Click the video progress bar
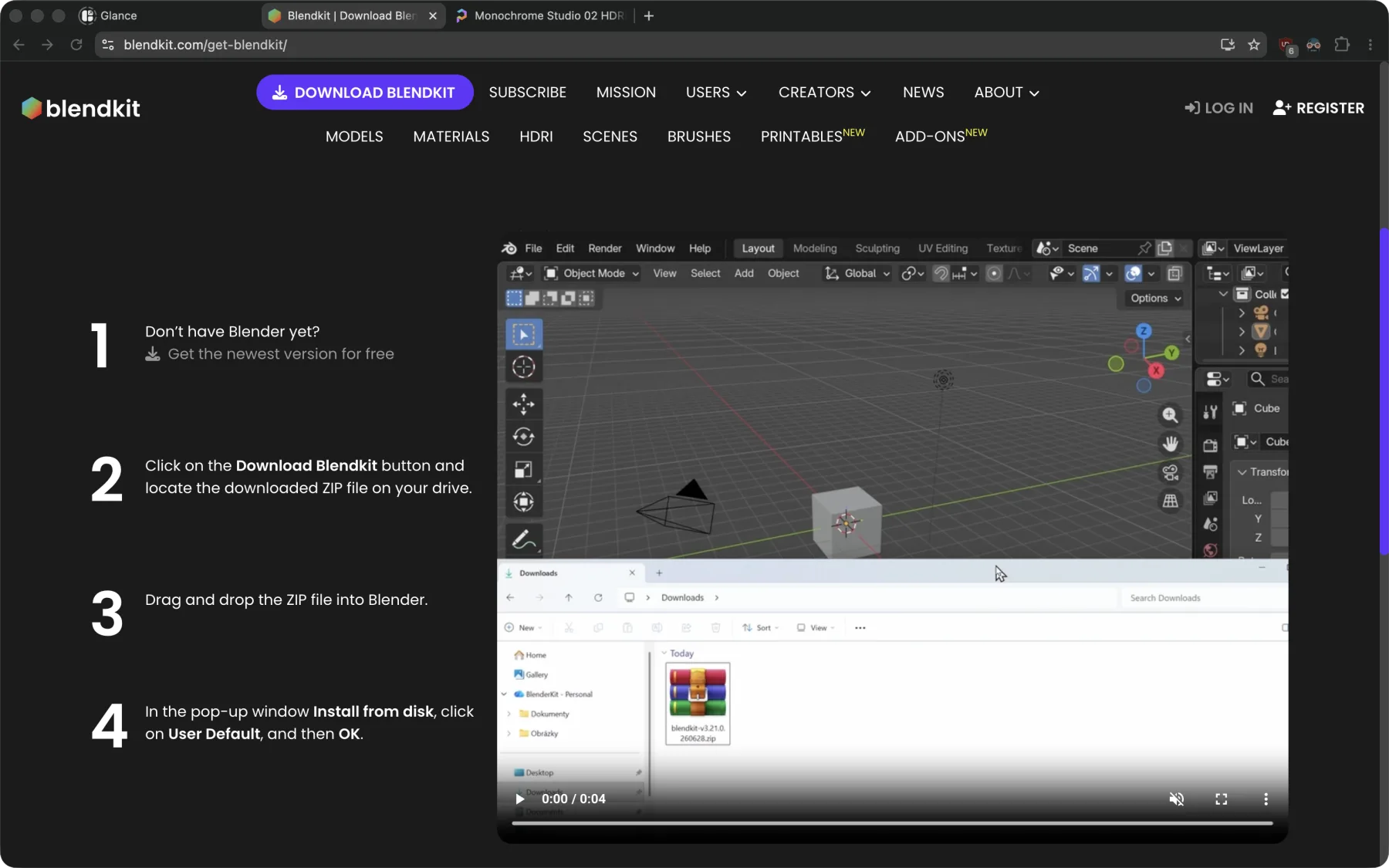Viewport: 1389px width, 868px height. tap(892, 823)
